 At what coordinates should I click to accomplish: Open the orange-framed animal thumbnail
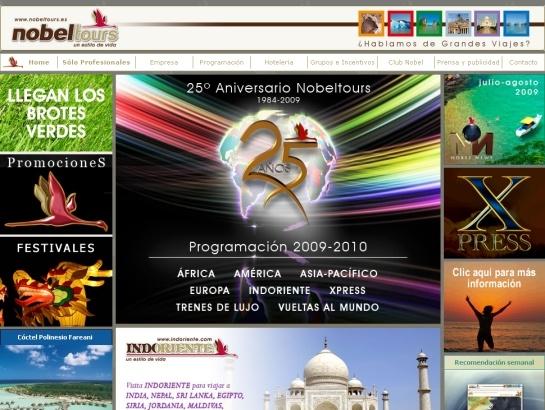[x=371, y=24]
